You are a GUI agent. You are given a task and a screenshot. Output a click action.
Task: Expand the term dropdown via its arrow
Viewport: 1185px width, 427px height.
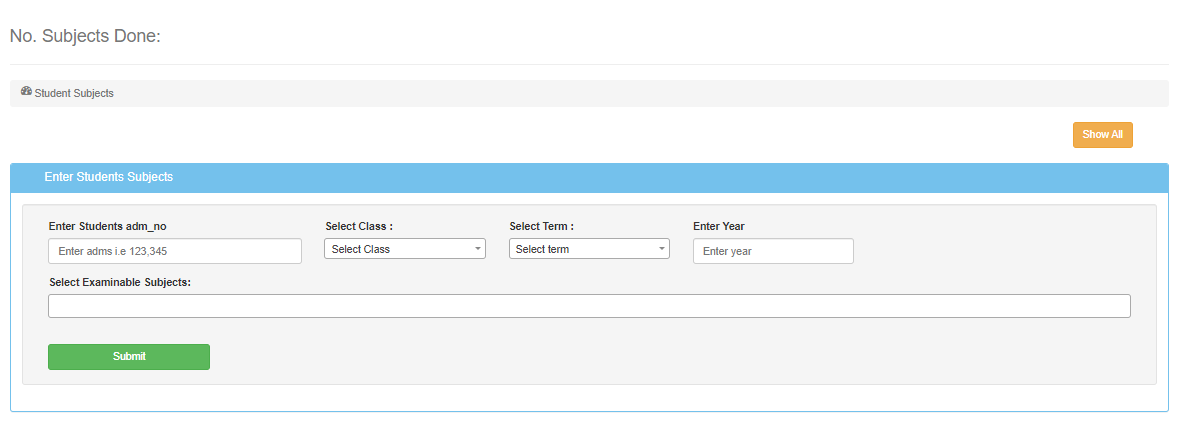(662, 249)
